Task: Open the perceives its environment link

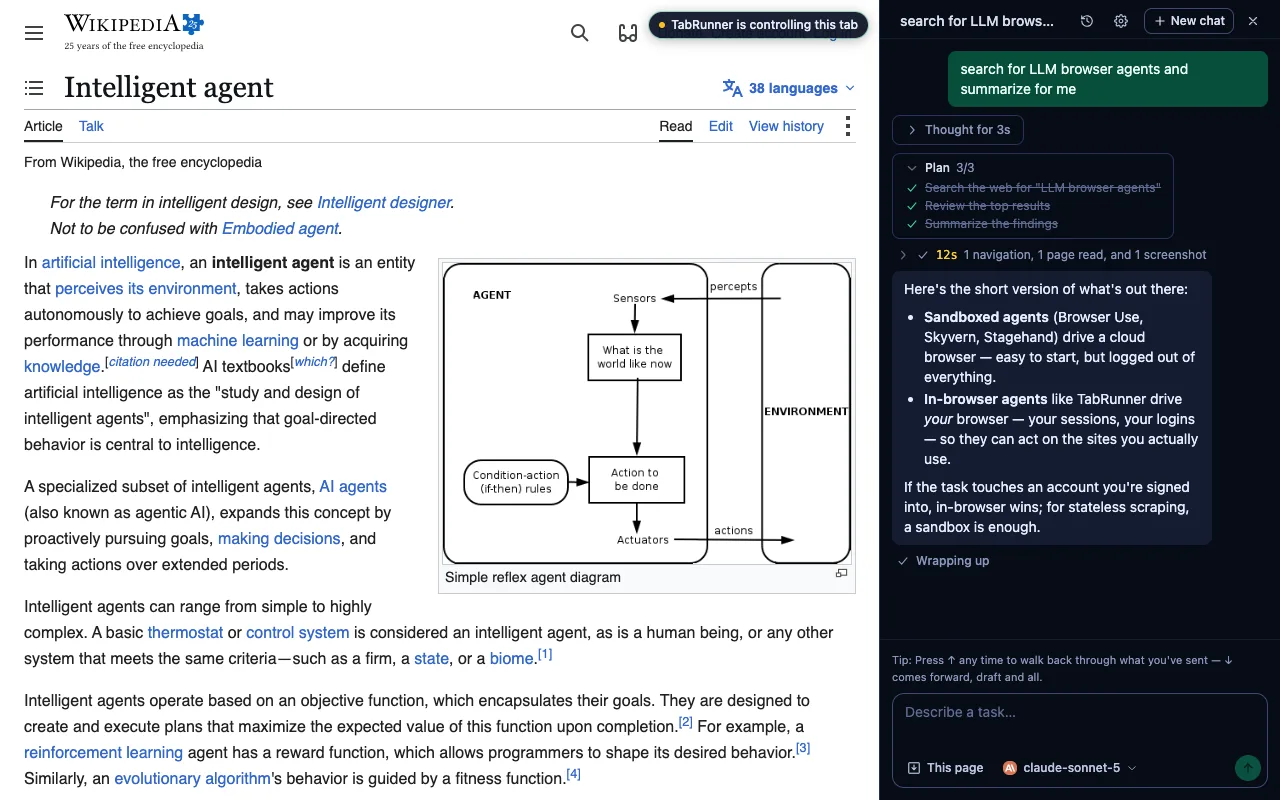Action: point(146,288)
